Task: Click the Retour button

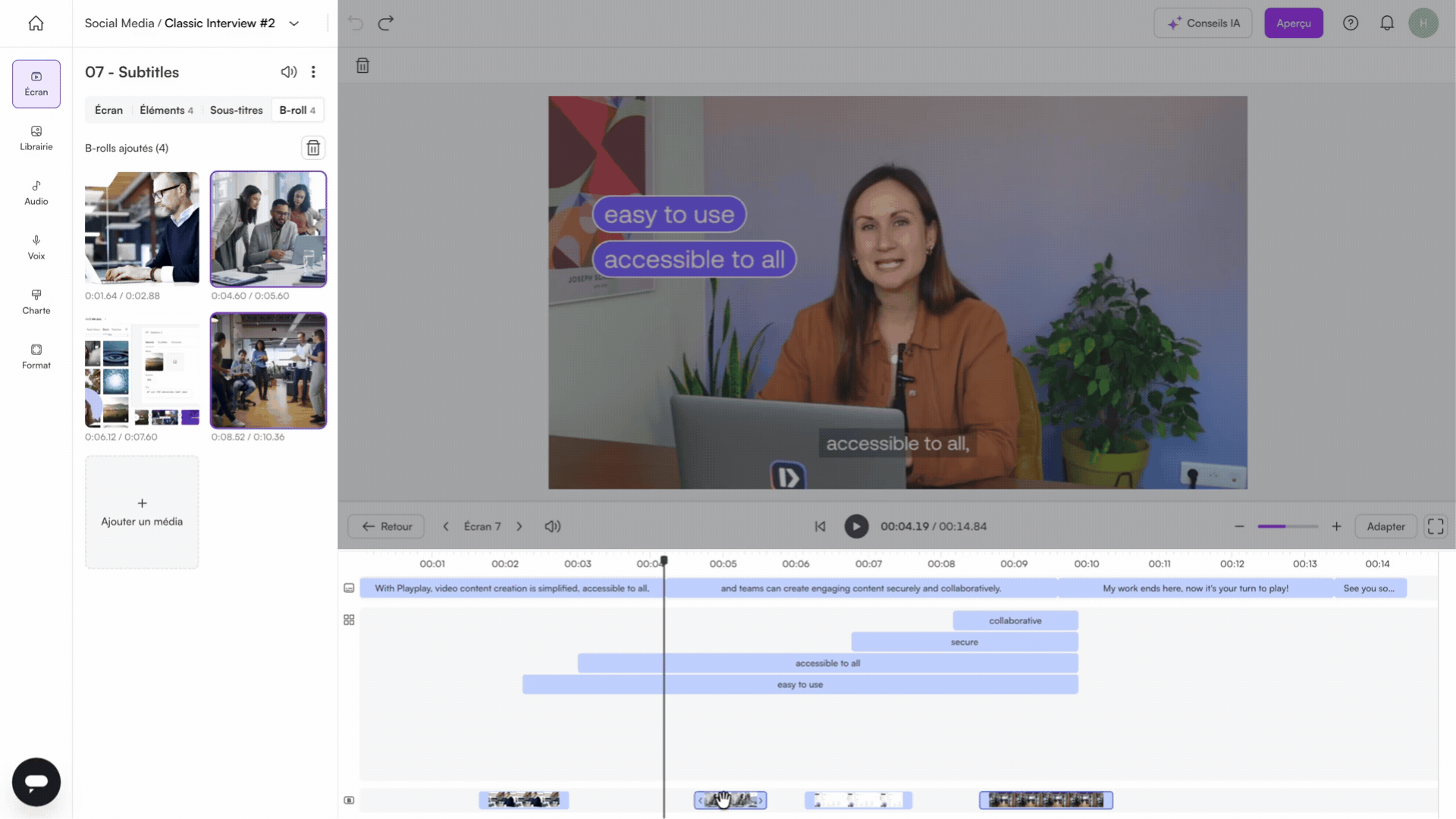Action: click(387, 526)
